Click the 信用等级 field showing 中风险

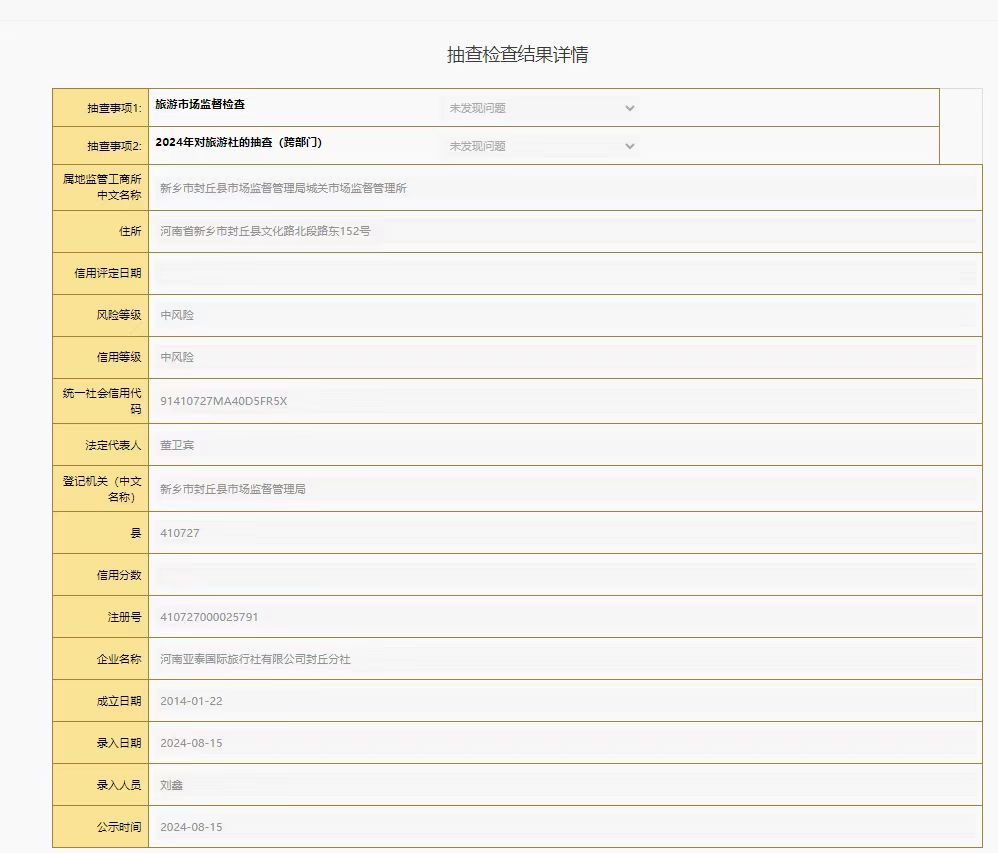tap(565, 357)
